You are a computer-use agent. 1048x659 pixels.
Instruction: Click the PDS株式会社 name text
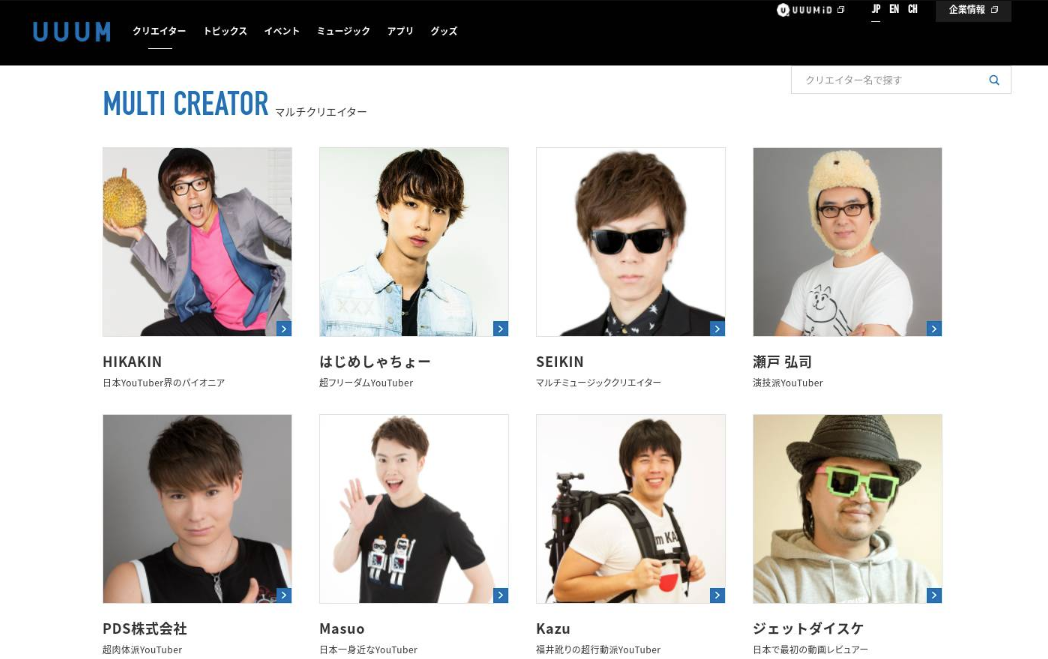click(x=145, y=628)
